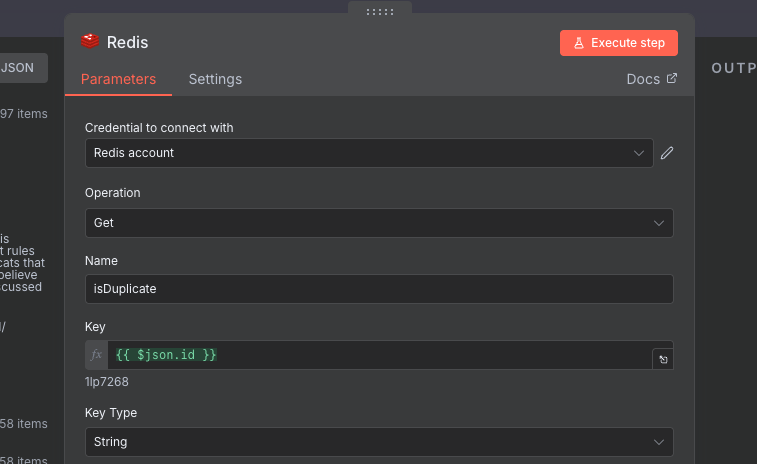Screen dimensions: 757x464
Task: Switch to the Settings tab
Action: point(215,79)
